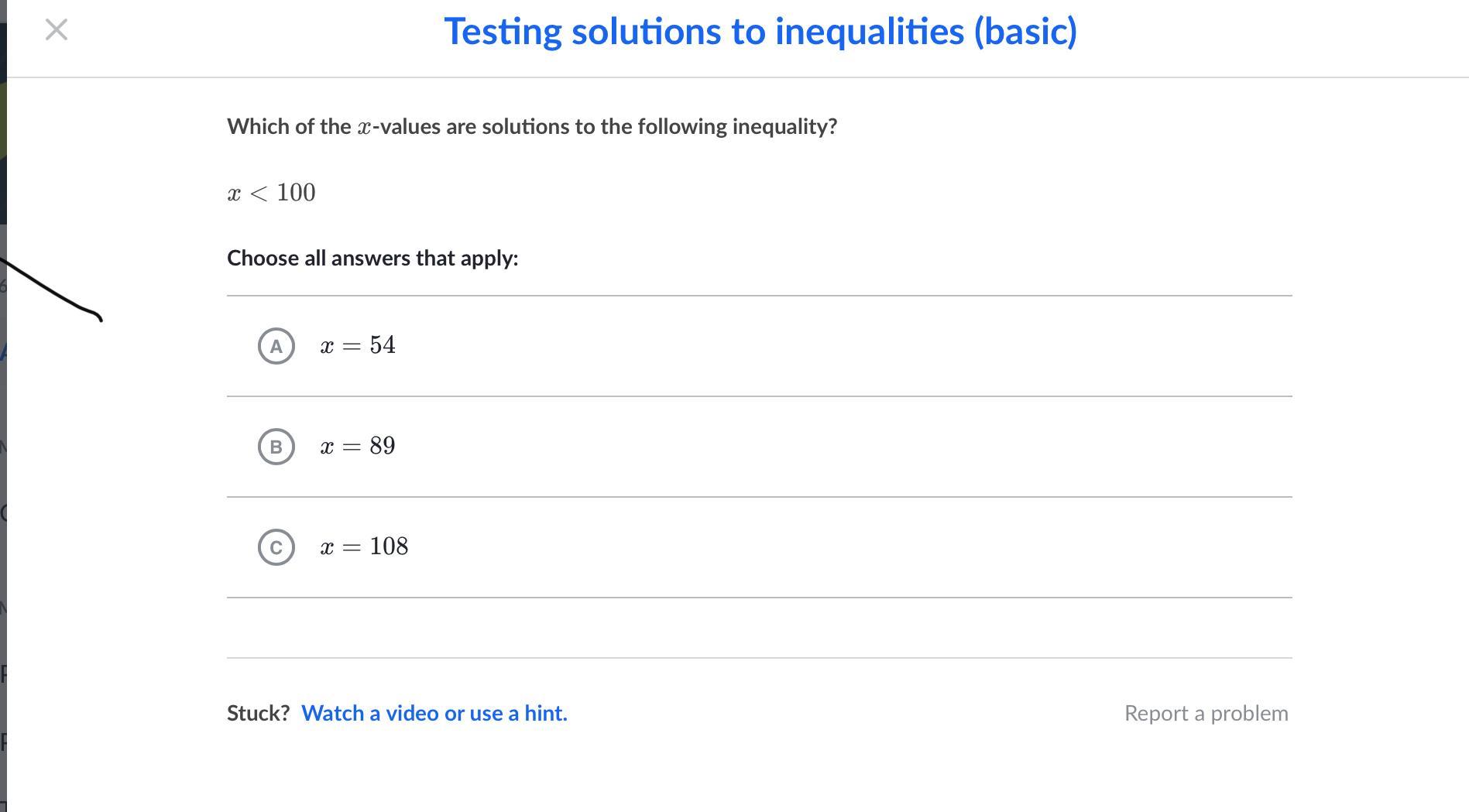1469x812 pixels.
Task: Select the circle for answer choice A
Action: pyautogui.click(x=276, y=346)
